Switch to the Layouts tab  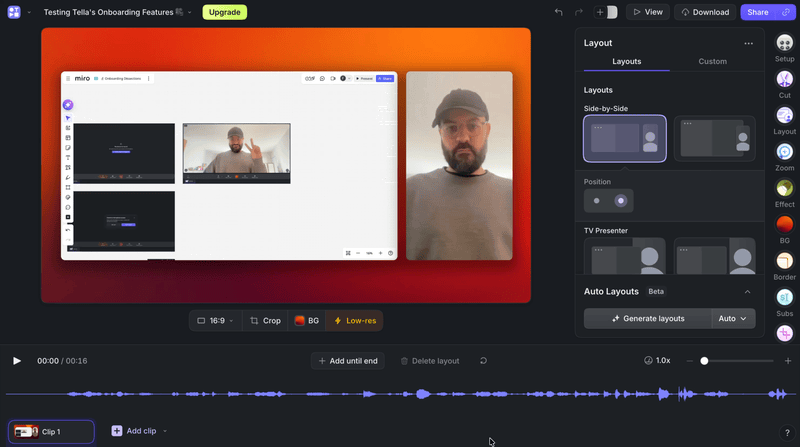(x=627, y=61)
